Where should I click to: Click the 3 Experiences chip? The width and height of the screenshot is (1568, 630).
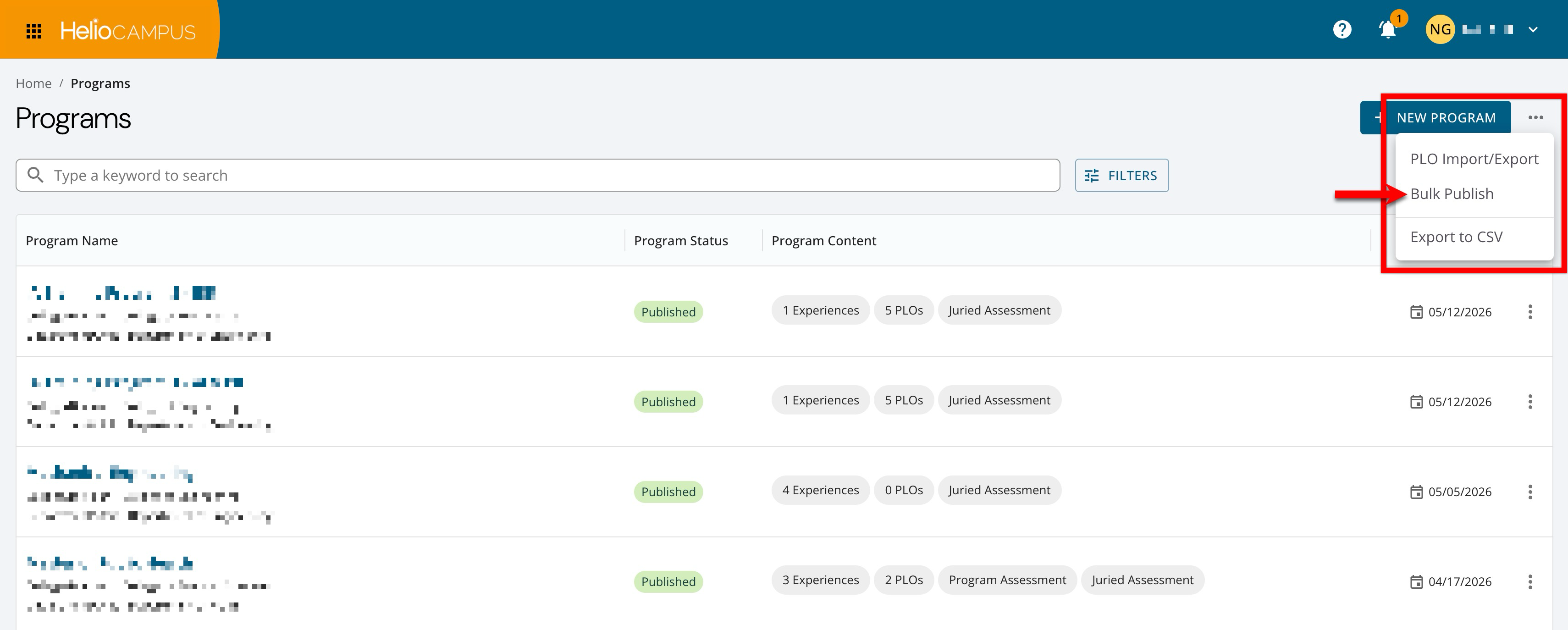point(821,580)
